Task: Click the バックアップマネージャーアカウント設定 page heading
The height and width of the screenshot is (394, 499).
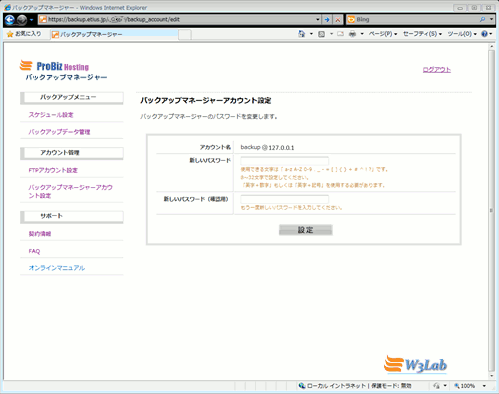Action: [206, 101]
